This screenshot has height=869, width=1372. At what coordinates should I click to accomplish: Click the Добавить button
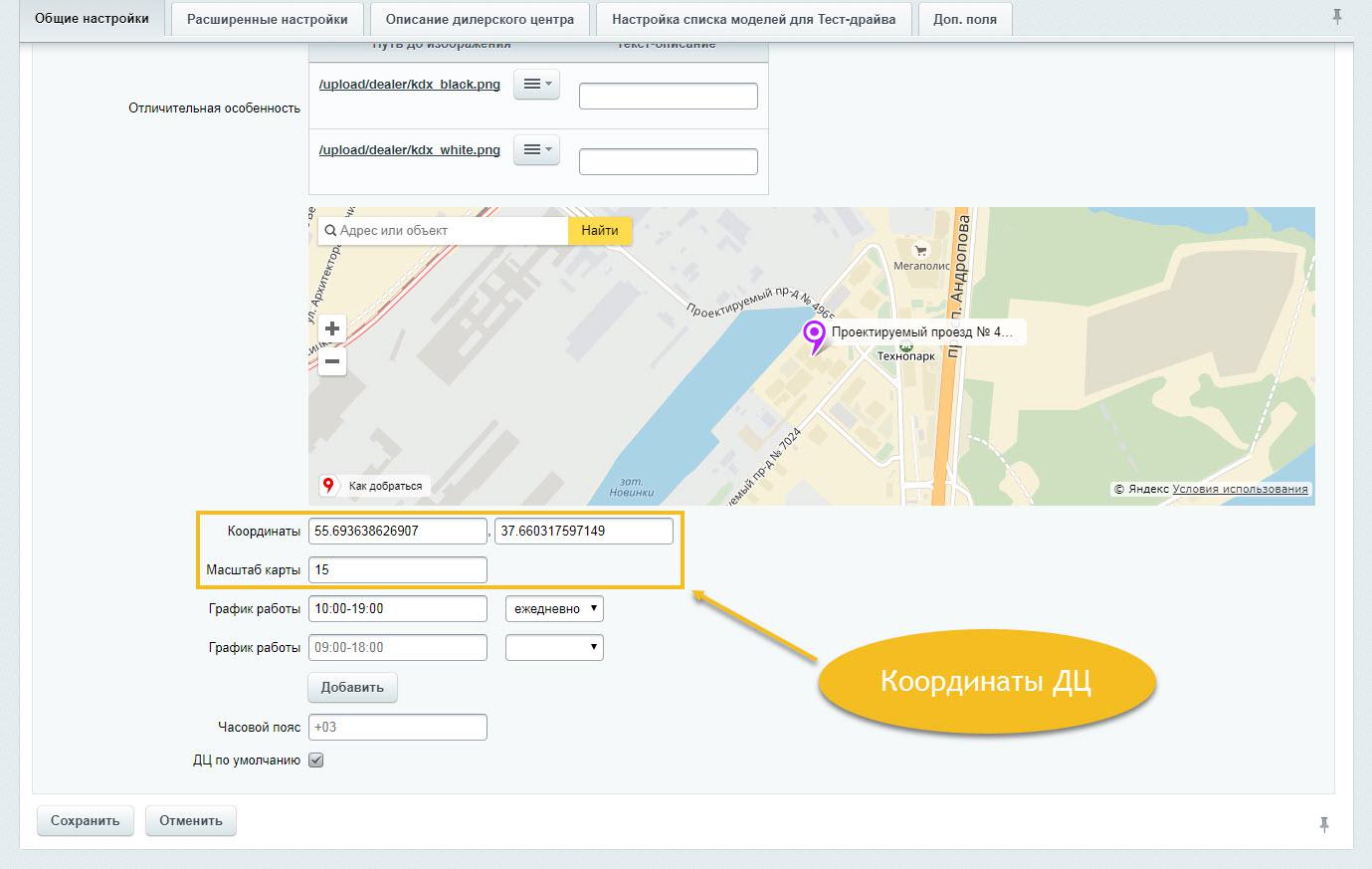point(353,687)
